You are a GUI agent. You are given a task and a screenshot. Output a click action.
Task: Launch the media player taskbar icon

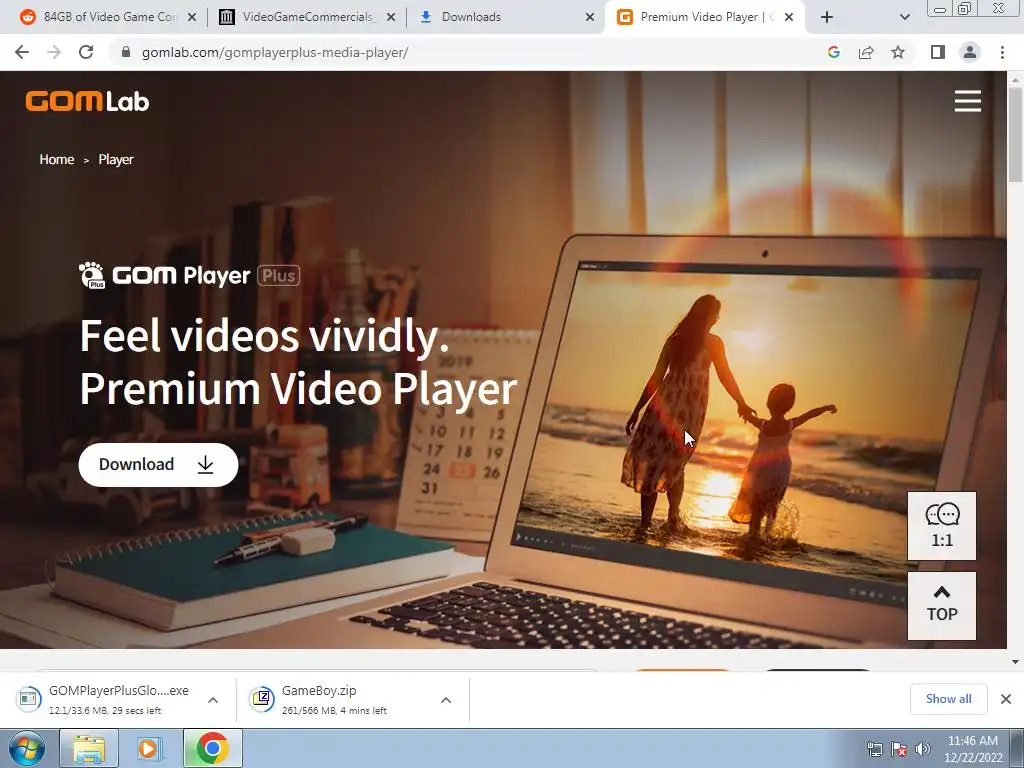[x=150, y=748]
